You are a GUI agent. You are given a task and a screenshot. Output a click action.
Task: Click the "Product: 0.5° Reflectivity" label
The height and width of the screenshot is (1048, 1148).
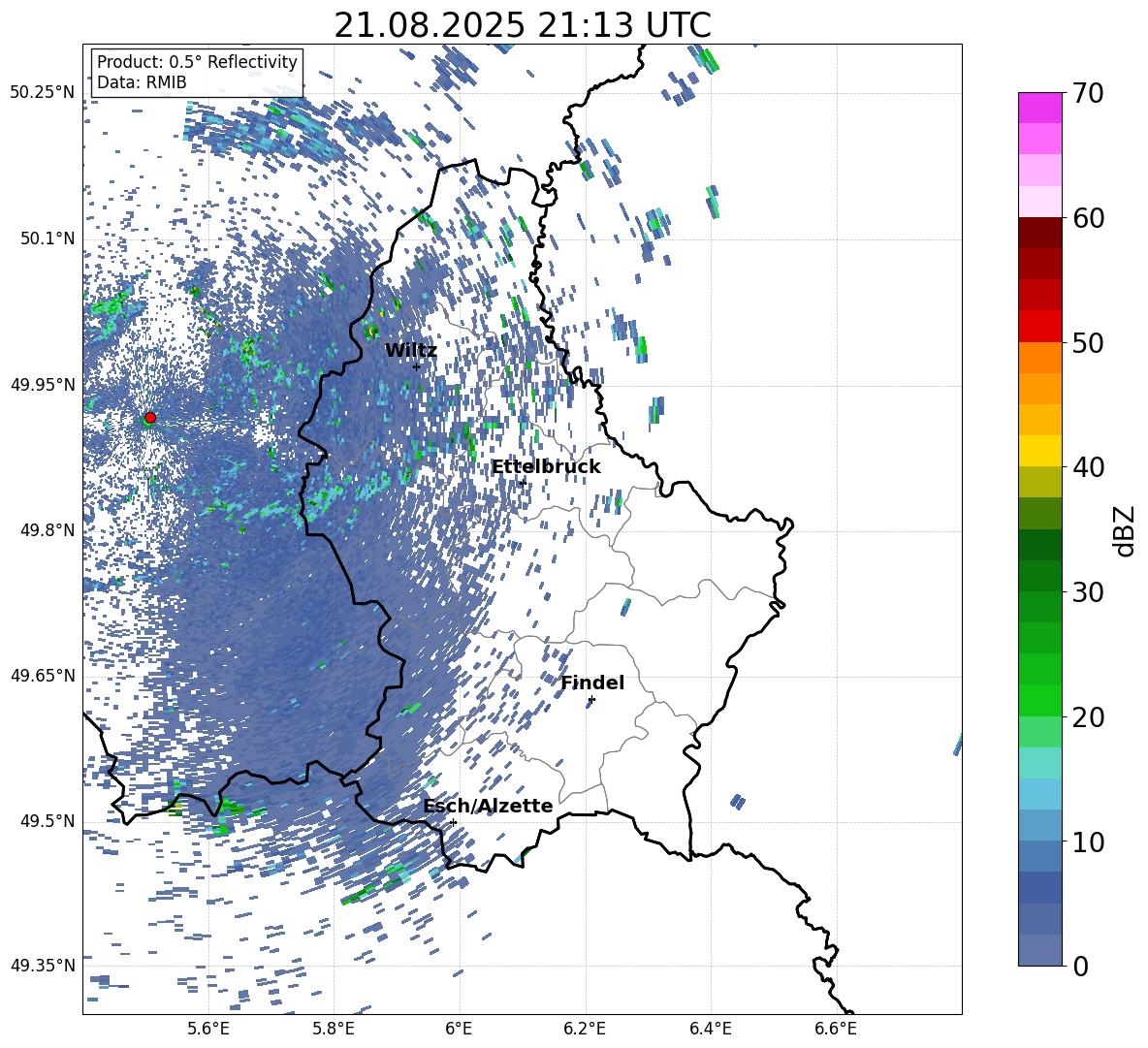(x=197, y=62)
